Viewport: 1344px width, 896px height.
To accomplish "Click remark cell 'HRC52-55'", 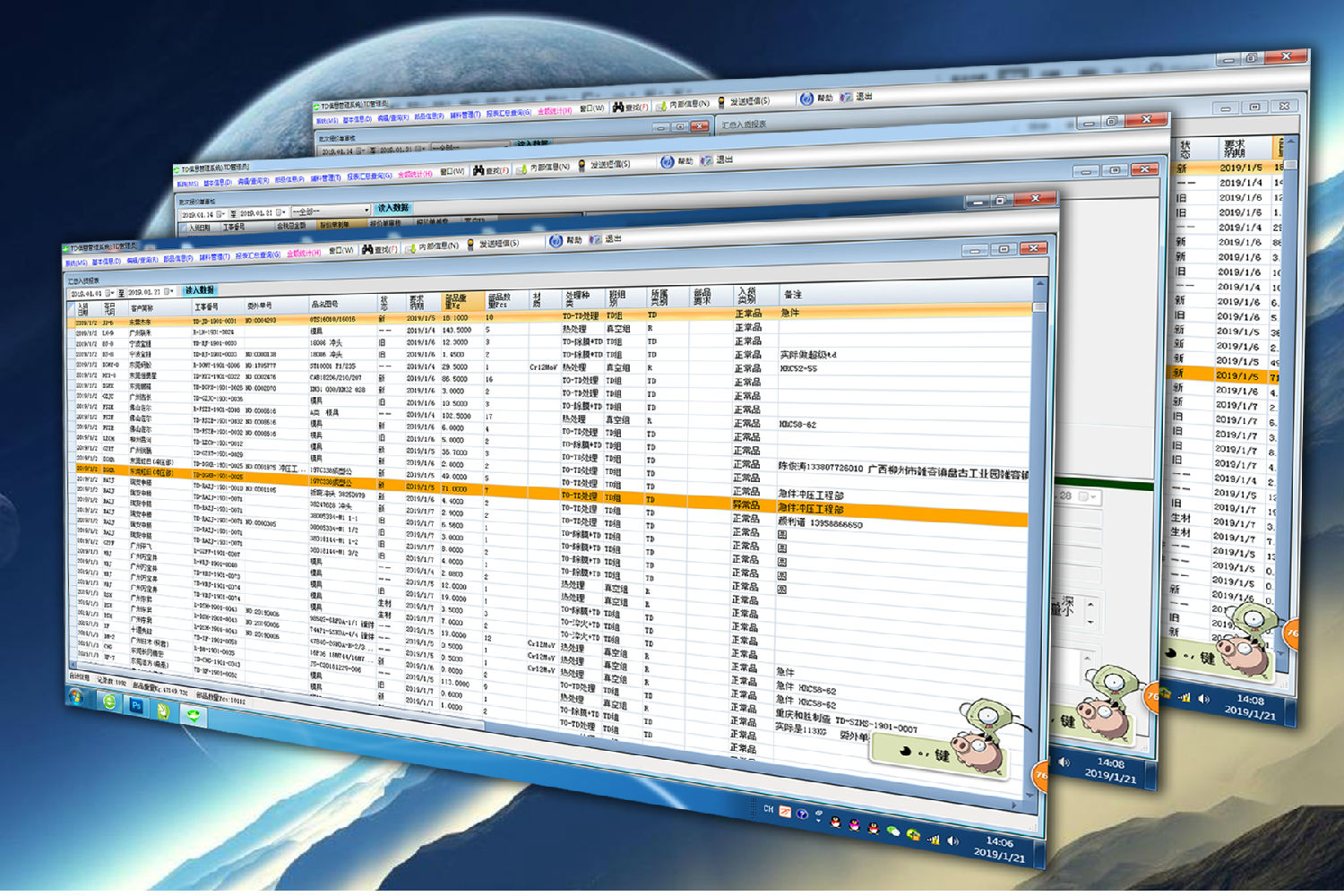I will (x=798, y=368).
